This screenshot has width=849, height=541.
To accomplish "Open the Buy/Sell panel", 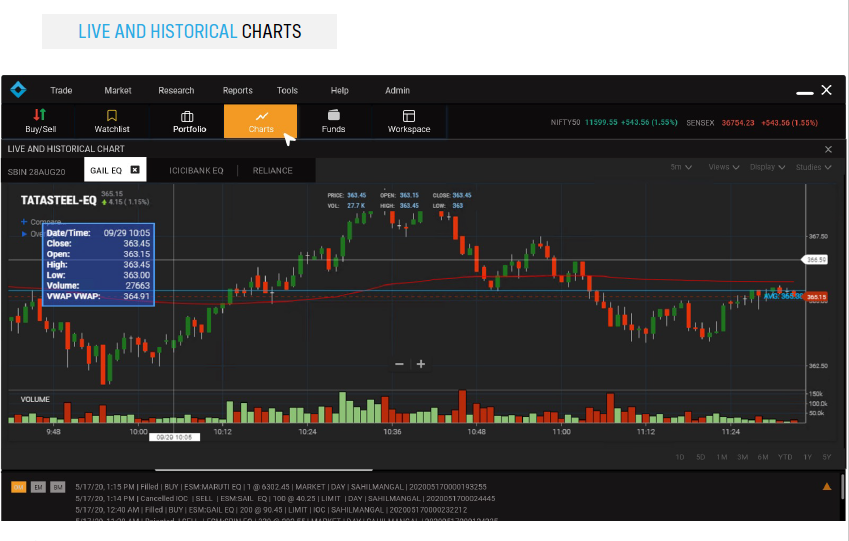I will click(x=40, y=120).
